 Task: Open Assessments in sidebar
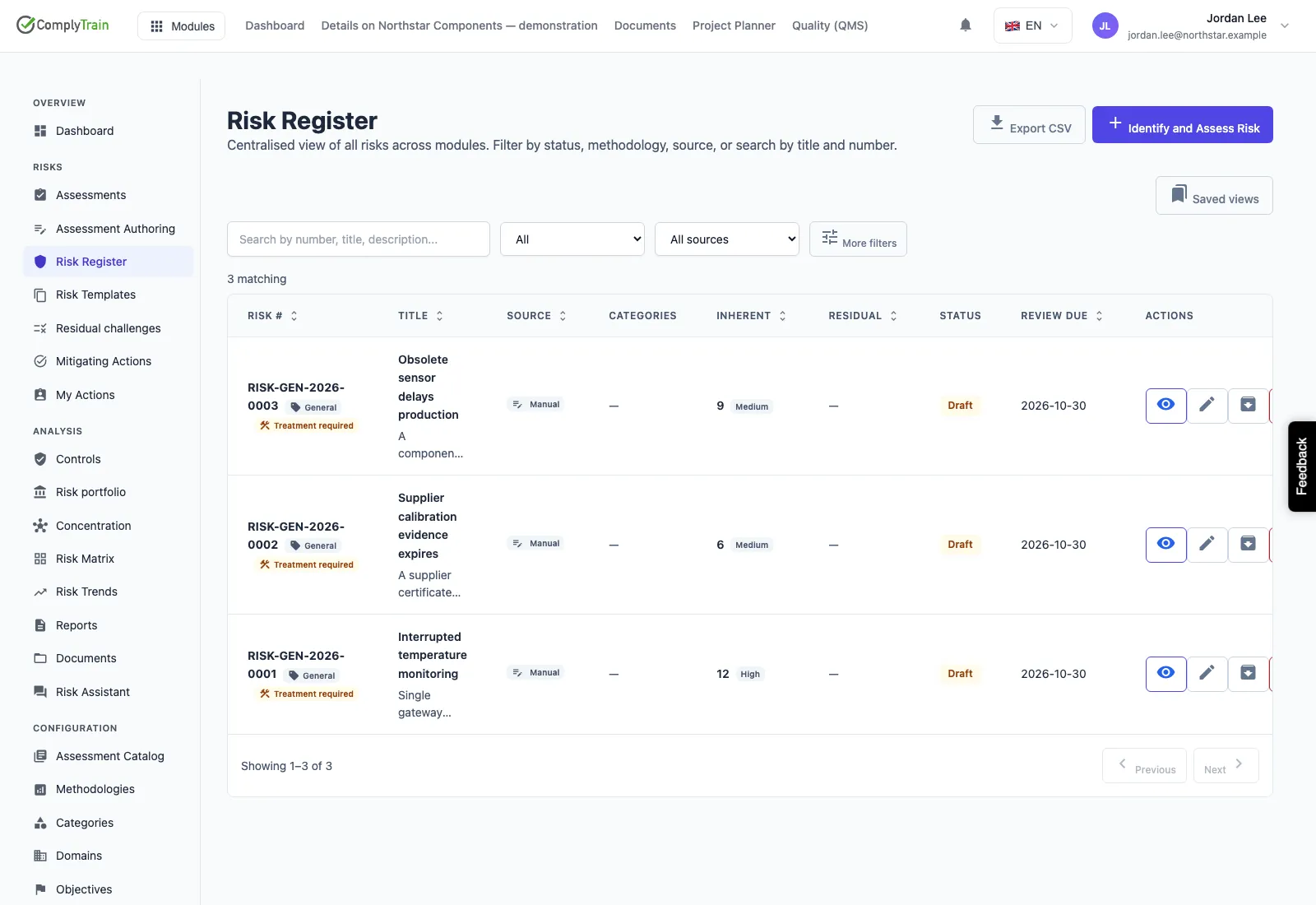[x=109, y=195]
